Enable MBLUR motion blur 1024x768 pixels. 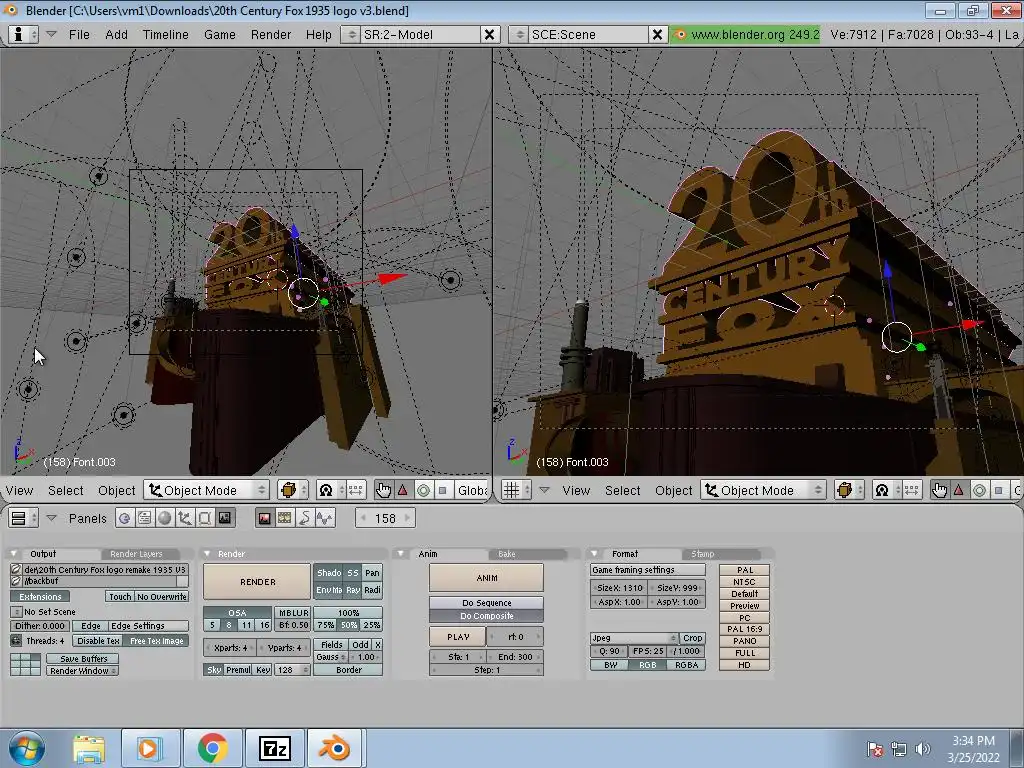[x=293, y=613]
